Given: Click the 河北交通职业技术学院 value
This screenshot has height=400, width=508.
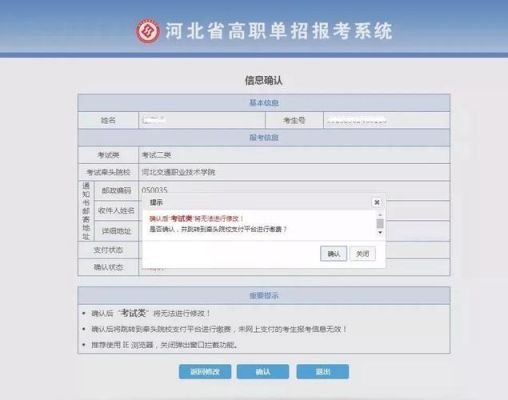Looking at the screenshot, I should coord(178,172).
